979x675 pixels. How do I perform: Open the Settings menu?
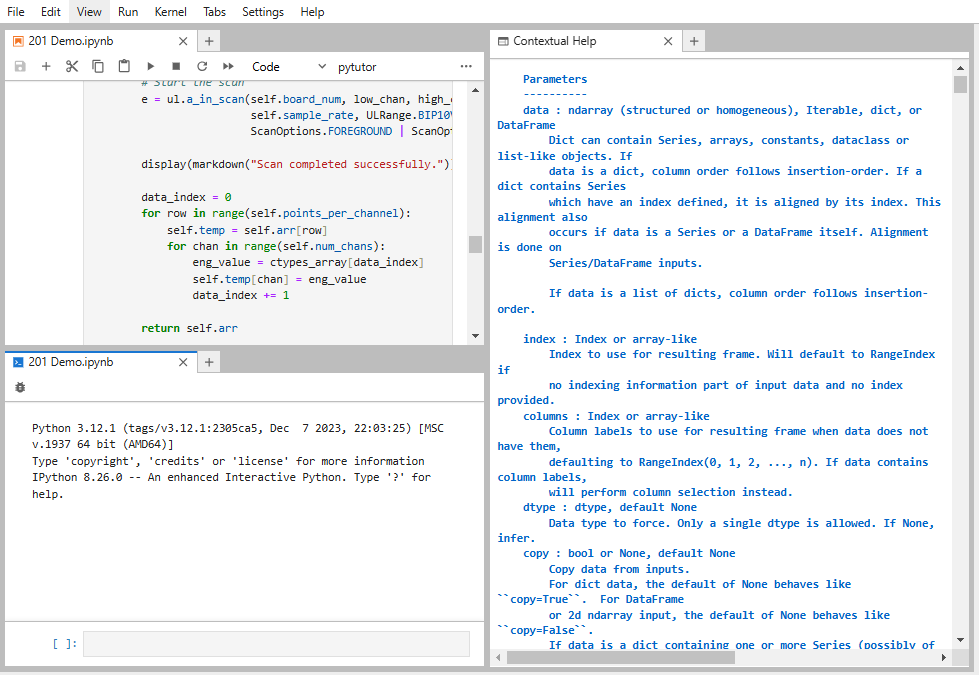[x=263, y=12]
